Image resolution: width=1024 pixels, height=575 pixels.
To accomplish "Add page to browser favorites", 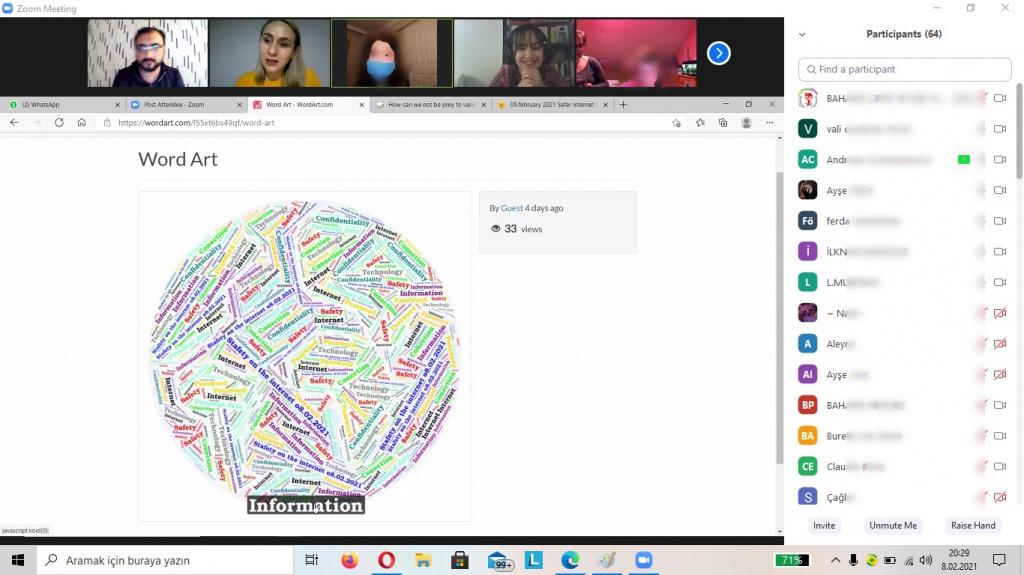I will coord(676,123).
